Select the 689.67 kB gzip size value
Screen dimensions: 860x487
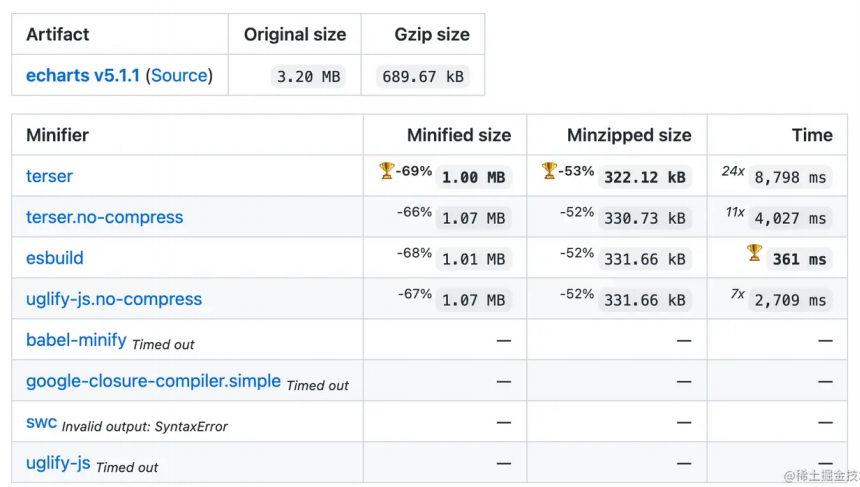pyautogui.click(x=423, y=77)
